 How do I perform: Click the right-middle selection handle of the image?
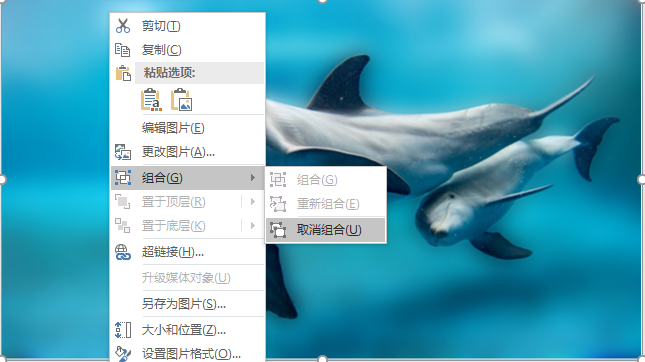click(641, 179)
